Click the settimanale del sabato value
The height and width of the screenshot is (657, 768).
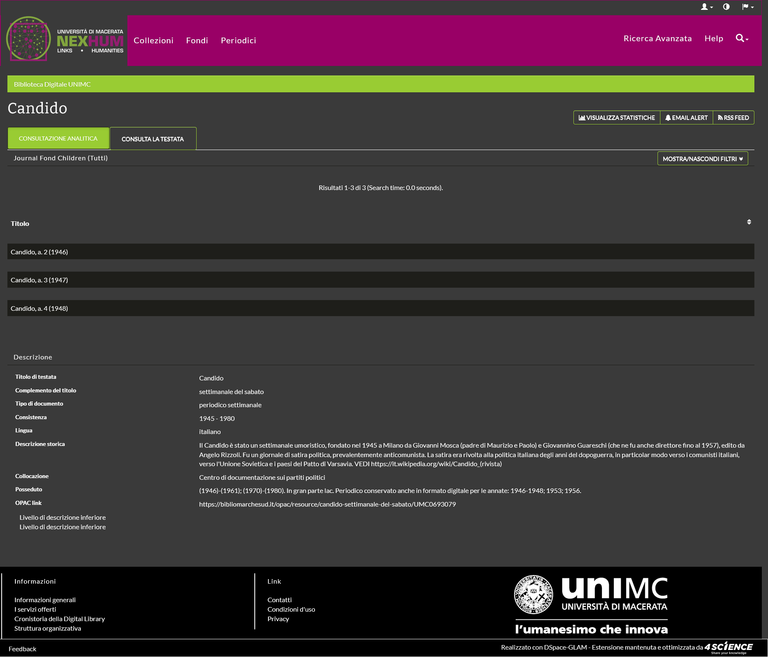[x=231, y=391]
